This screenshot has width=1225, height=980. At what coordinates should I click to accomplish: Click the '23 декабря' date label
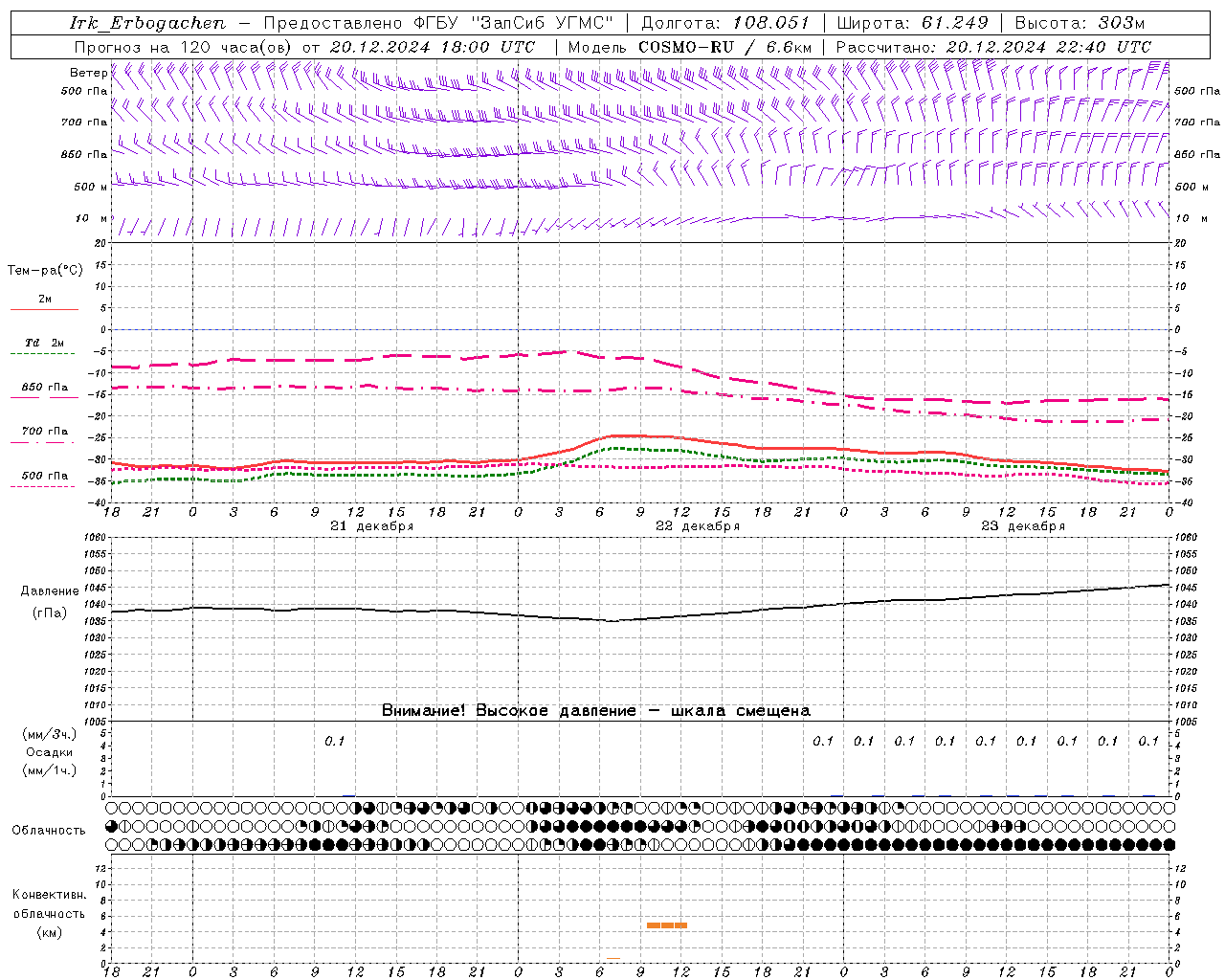pos(1023,526)
